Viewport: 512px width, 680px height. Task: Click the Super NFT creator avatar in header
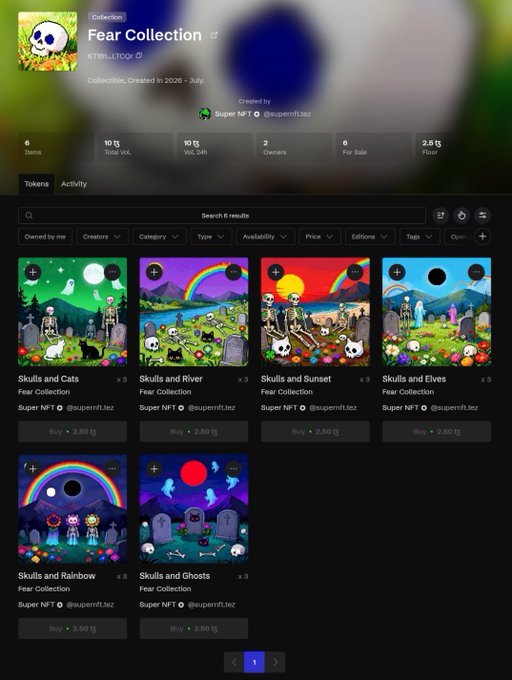point(205,114)
